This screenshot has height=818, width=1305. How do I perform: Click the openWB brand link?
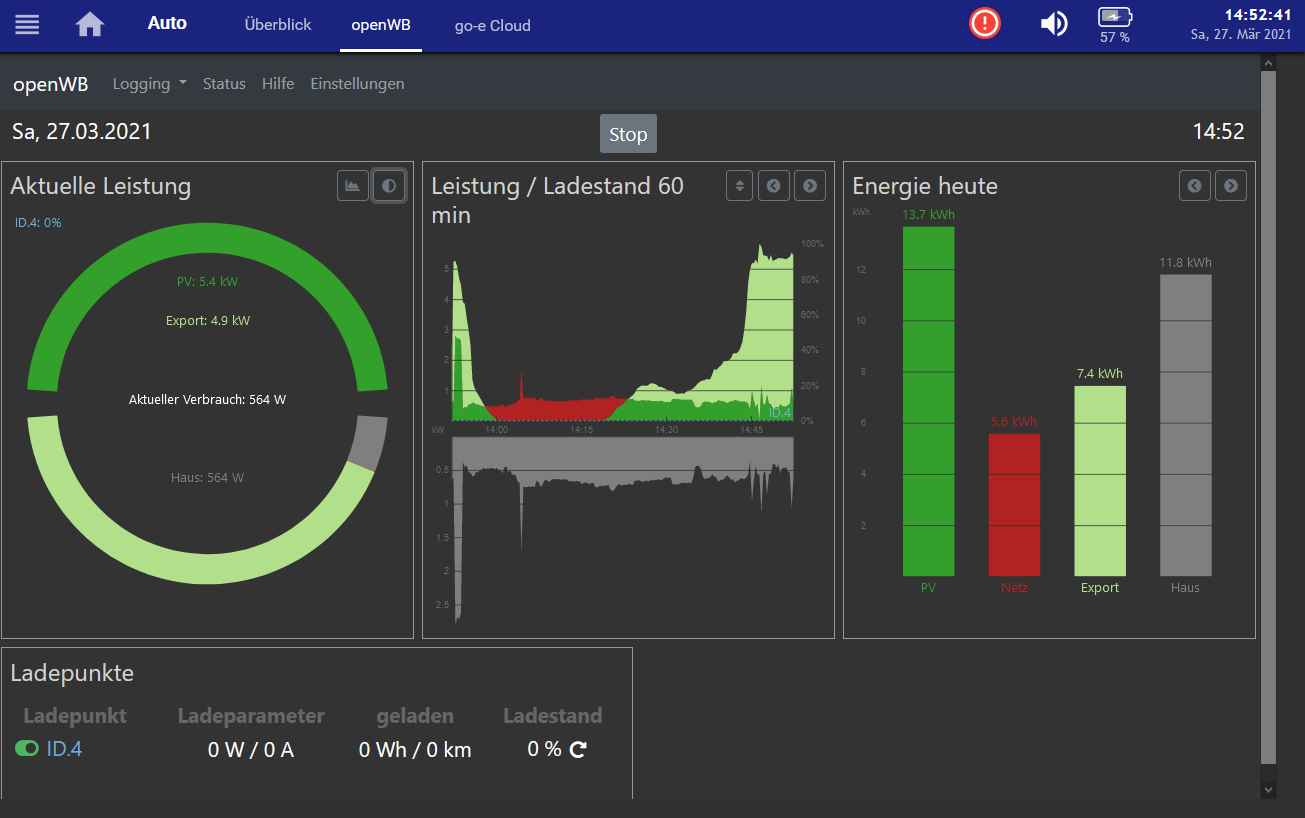[50, 84]
